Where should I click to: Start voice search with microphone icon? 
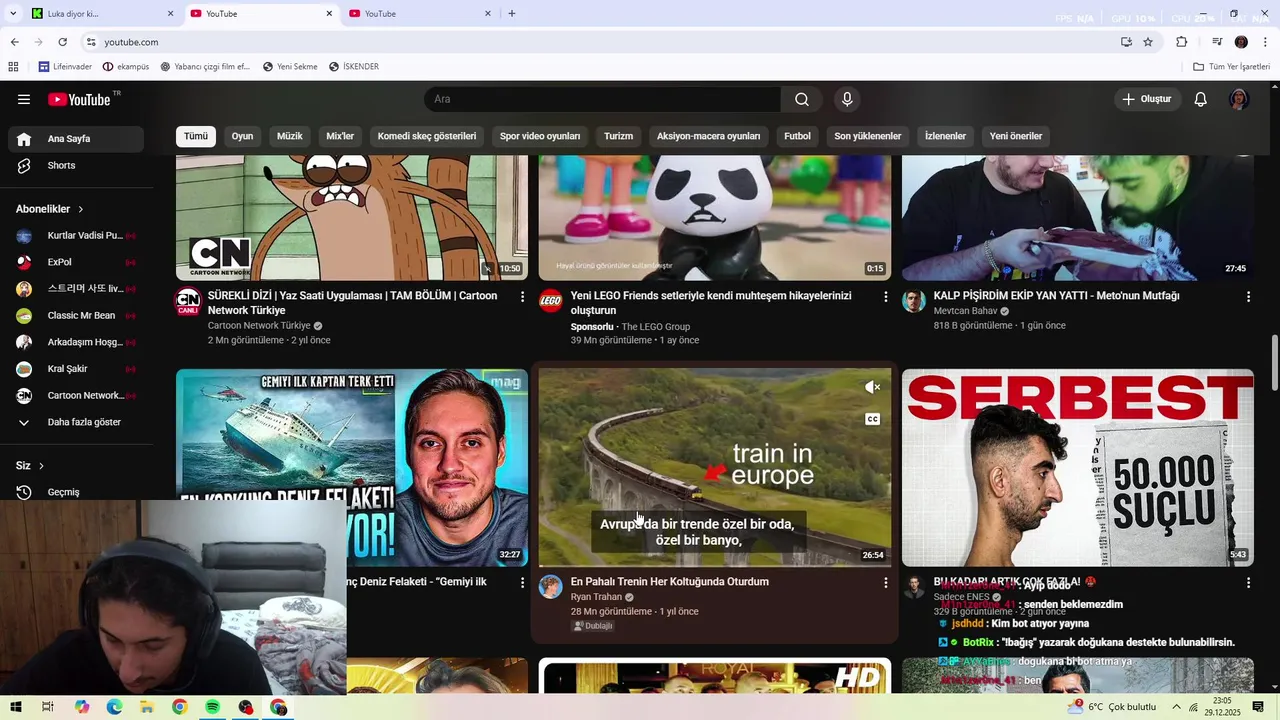pyautogui.click(x=847, y=99)
